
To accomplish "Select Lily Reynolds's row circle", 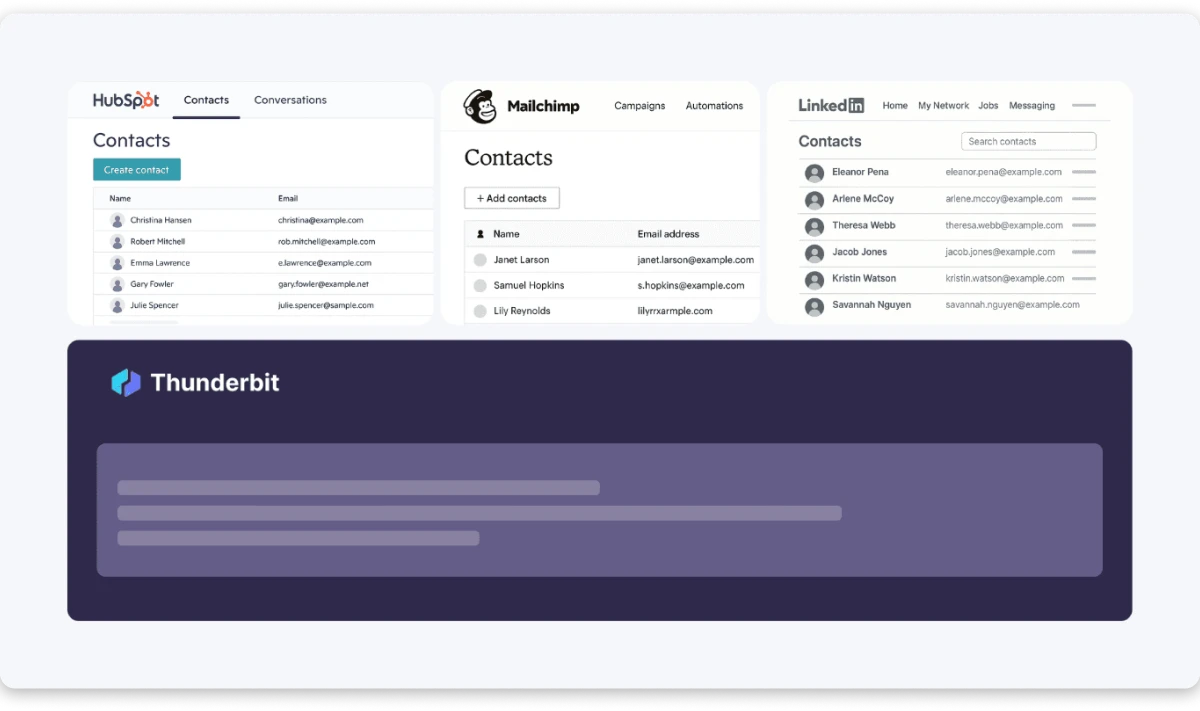I will [480, 311].
